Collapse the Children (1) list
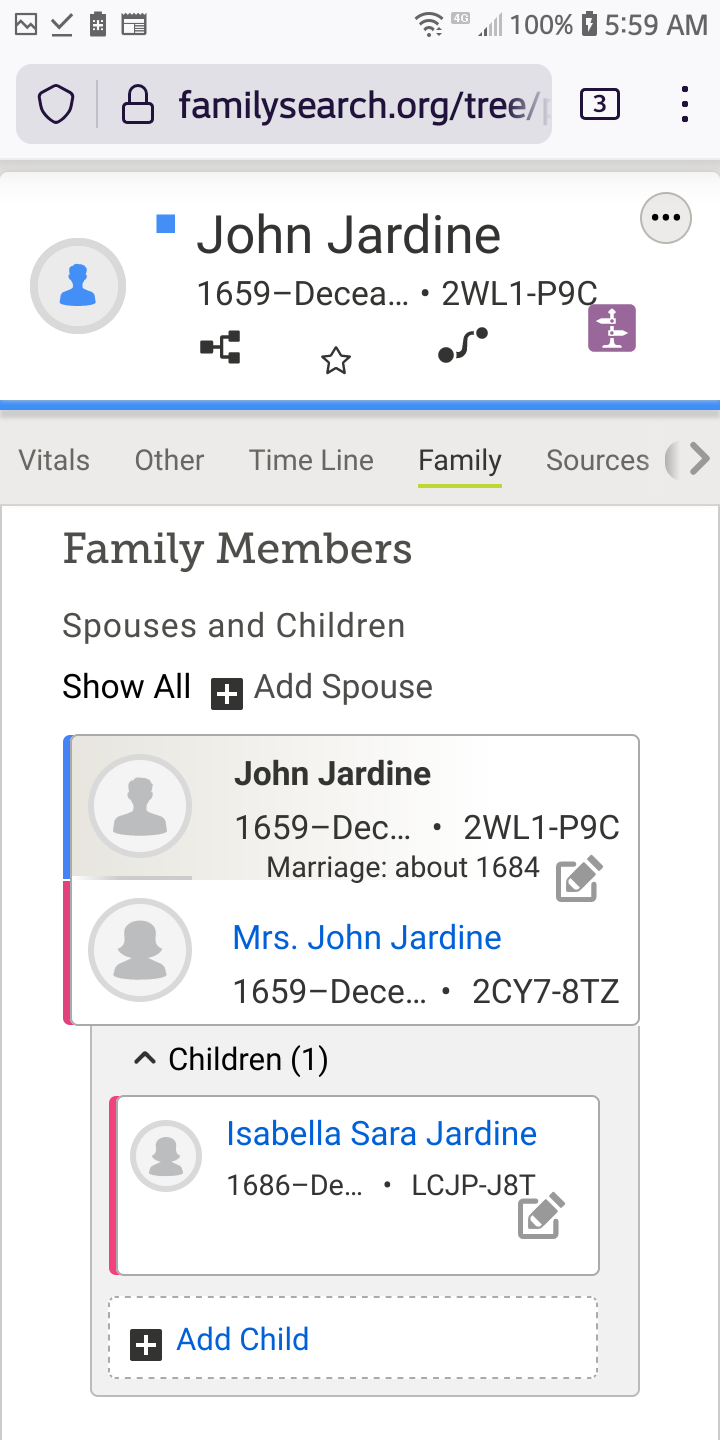This screenshot has width=720, height=1440. tap(146, 1059)
